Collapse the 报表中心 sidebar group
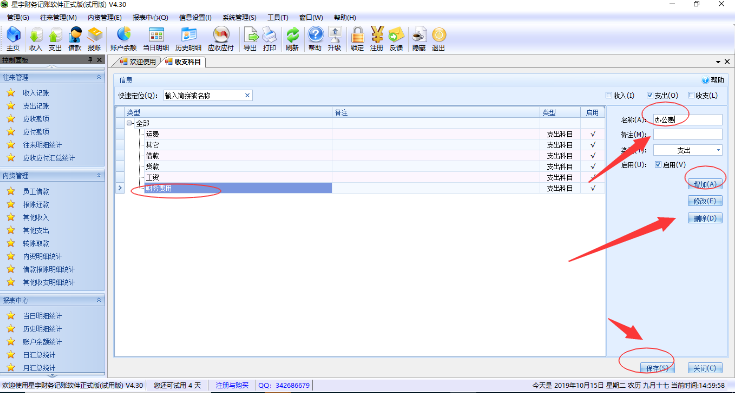The height and width of the screenshot is (393, 736). point(99,300)
